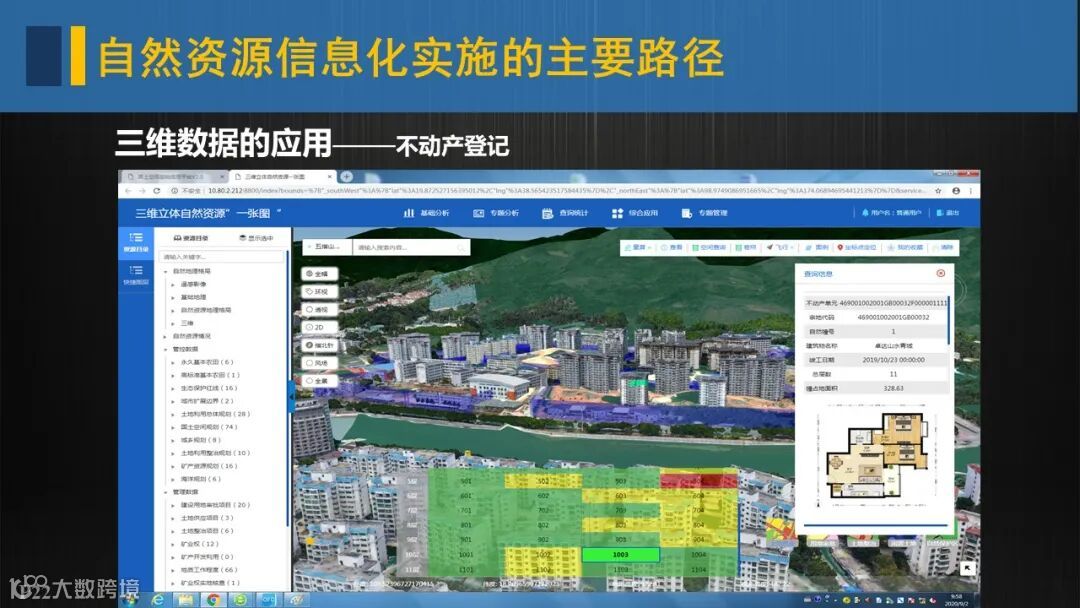Click the 退出 logout button
The image size is (1080, 608).
pos(948,213)
